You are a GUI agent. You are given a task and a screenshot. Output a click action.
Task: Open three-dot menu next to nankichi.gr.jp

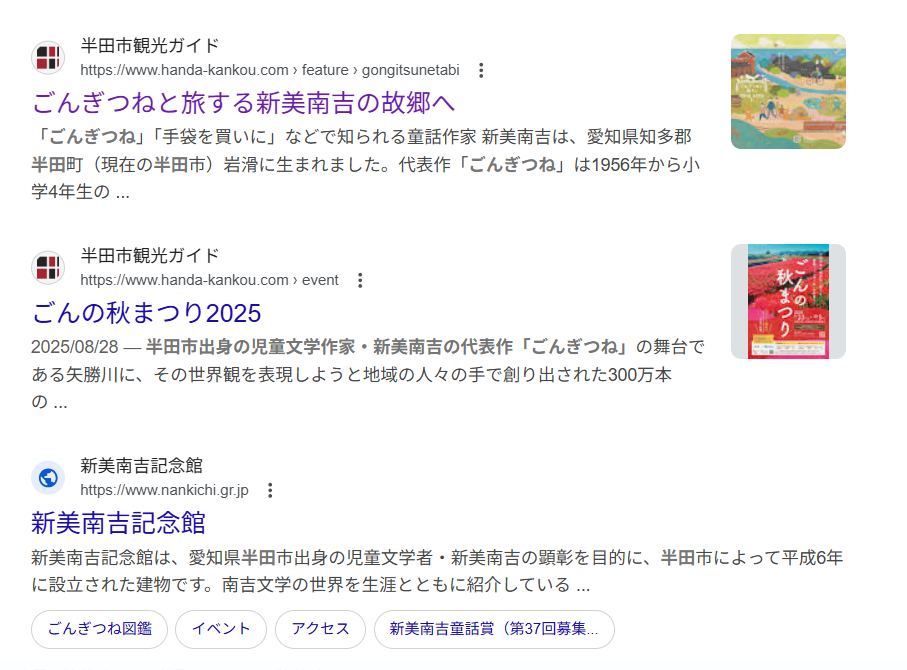(270, 491)
